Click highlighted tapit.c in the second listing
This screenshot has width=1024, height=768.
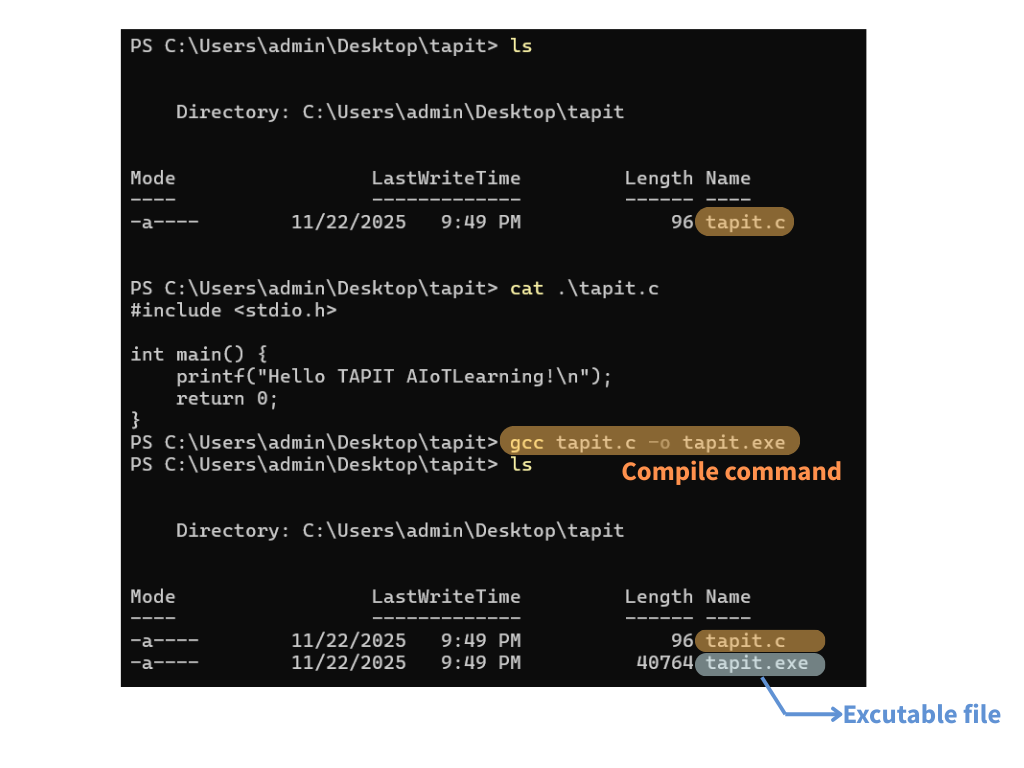pyautogui.click(x=760, y=641)
